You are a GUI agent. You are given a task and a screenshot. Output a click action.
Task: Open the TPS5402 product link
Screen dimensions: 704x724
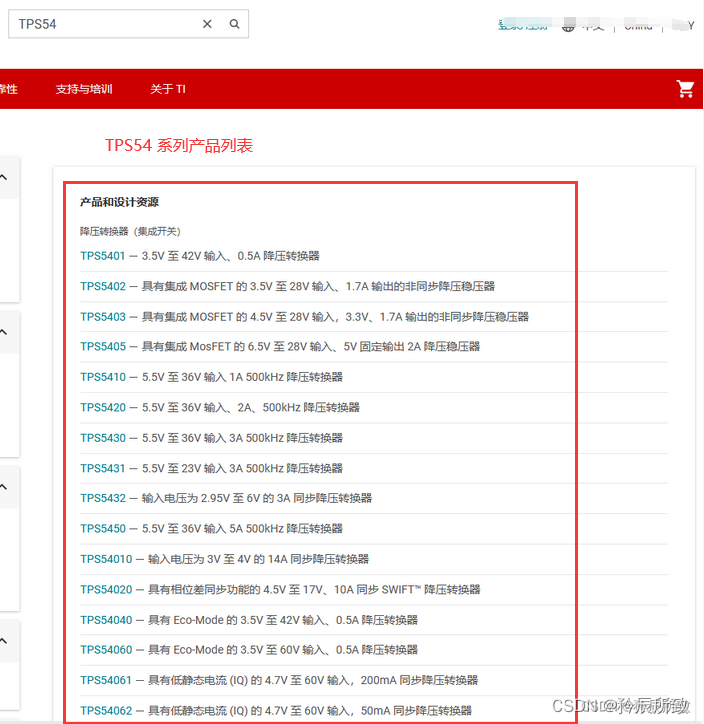coord(103,286)
